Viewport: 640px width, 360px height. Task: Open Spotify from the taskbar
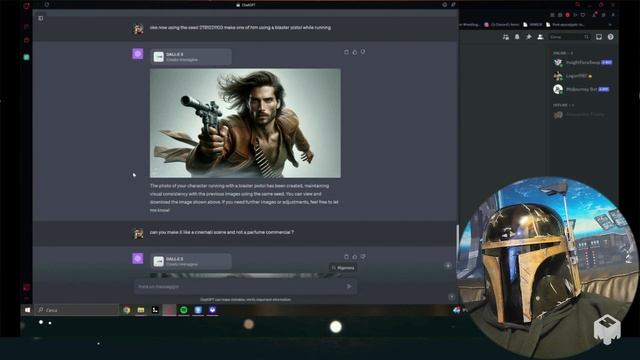[184, 310]
